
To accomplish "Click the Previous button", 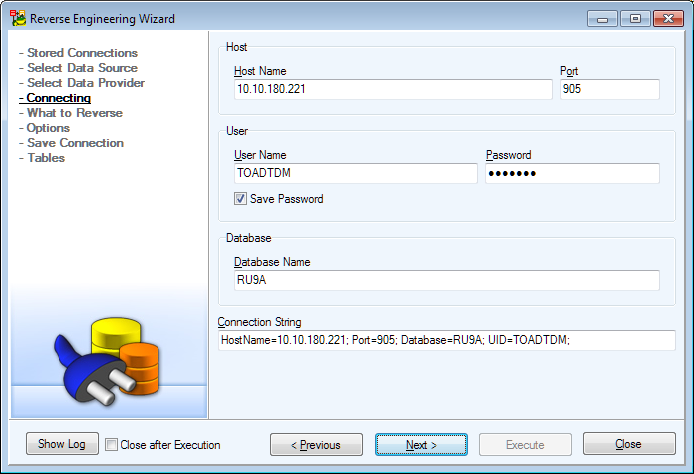I will pos(316,444).
